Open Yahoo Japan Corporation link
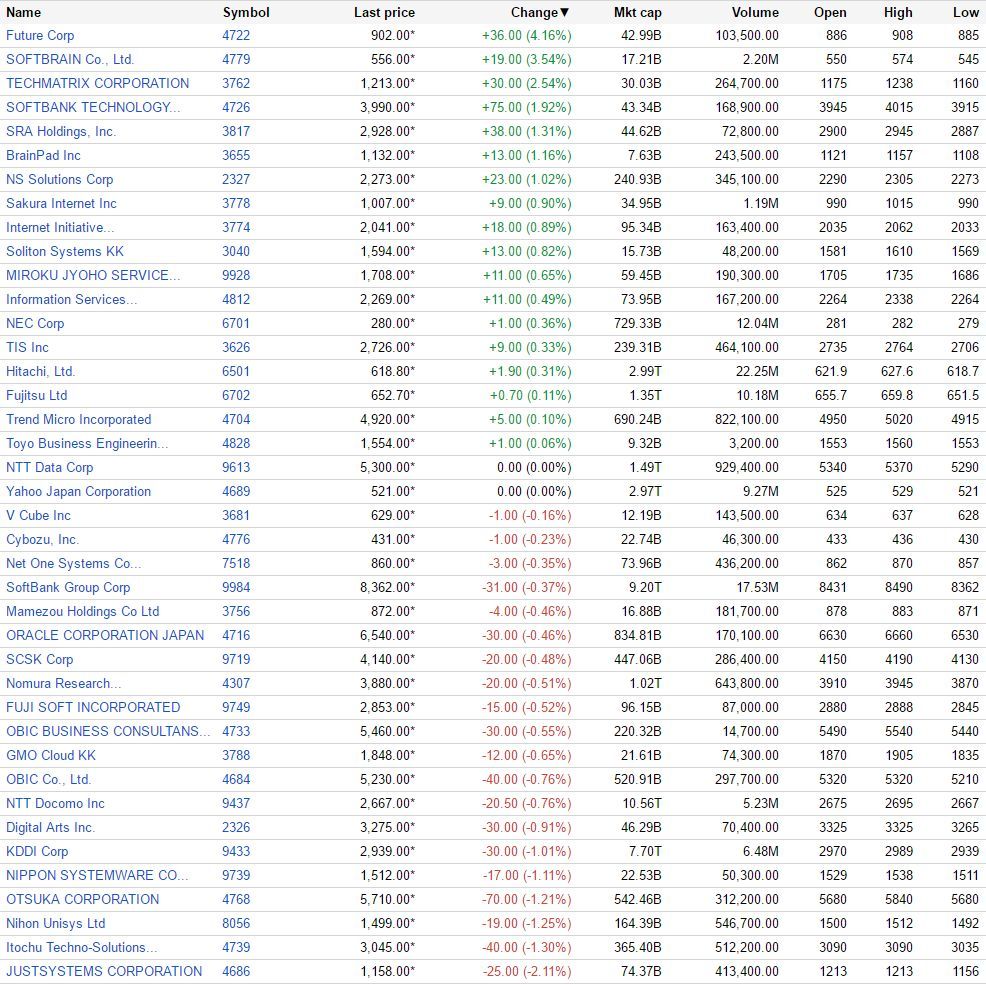The height and width of the screenshot is (984, 986). coord(79,491)
